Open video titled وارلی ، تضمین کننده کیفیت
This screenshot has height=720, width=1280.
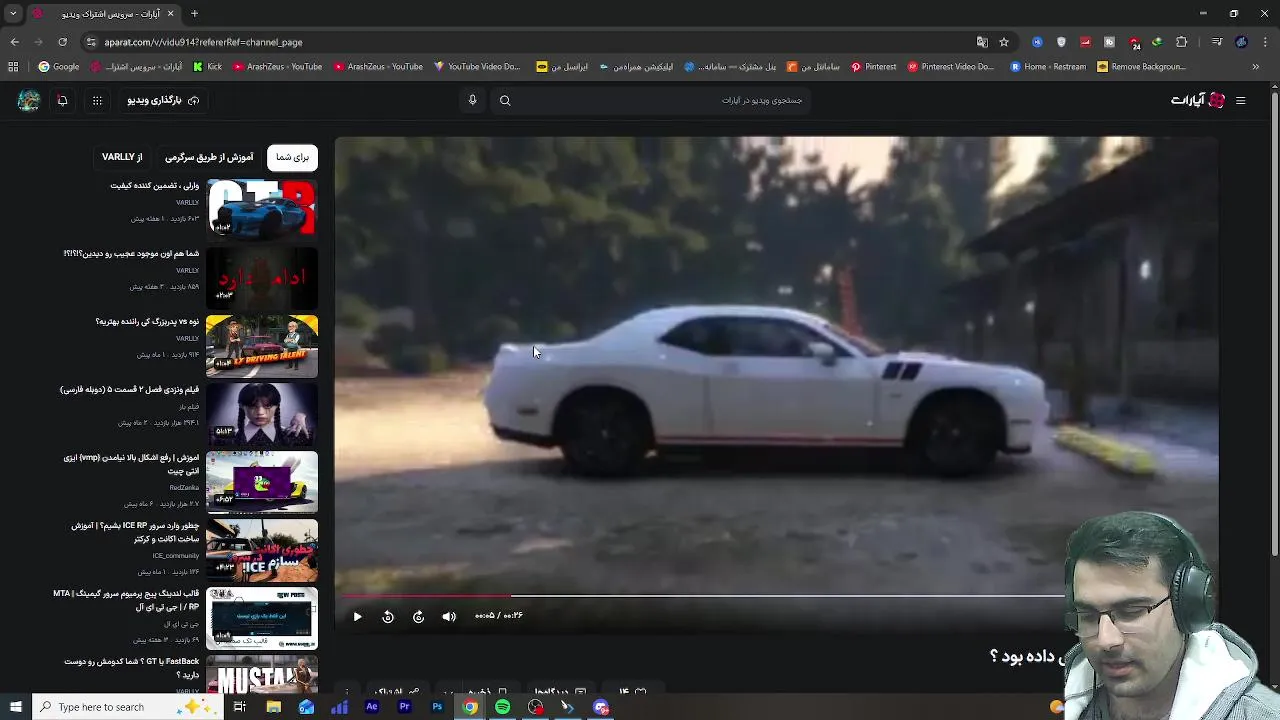click(x=154, y=186)
